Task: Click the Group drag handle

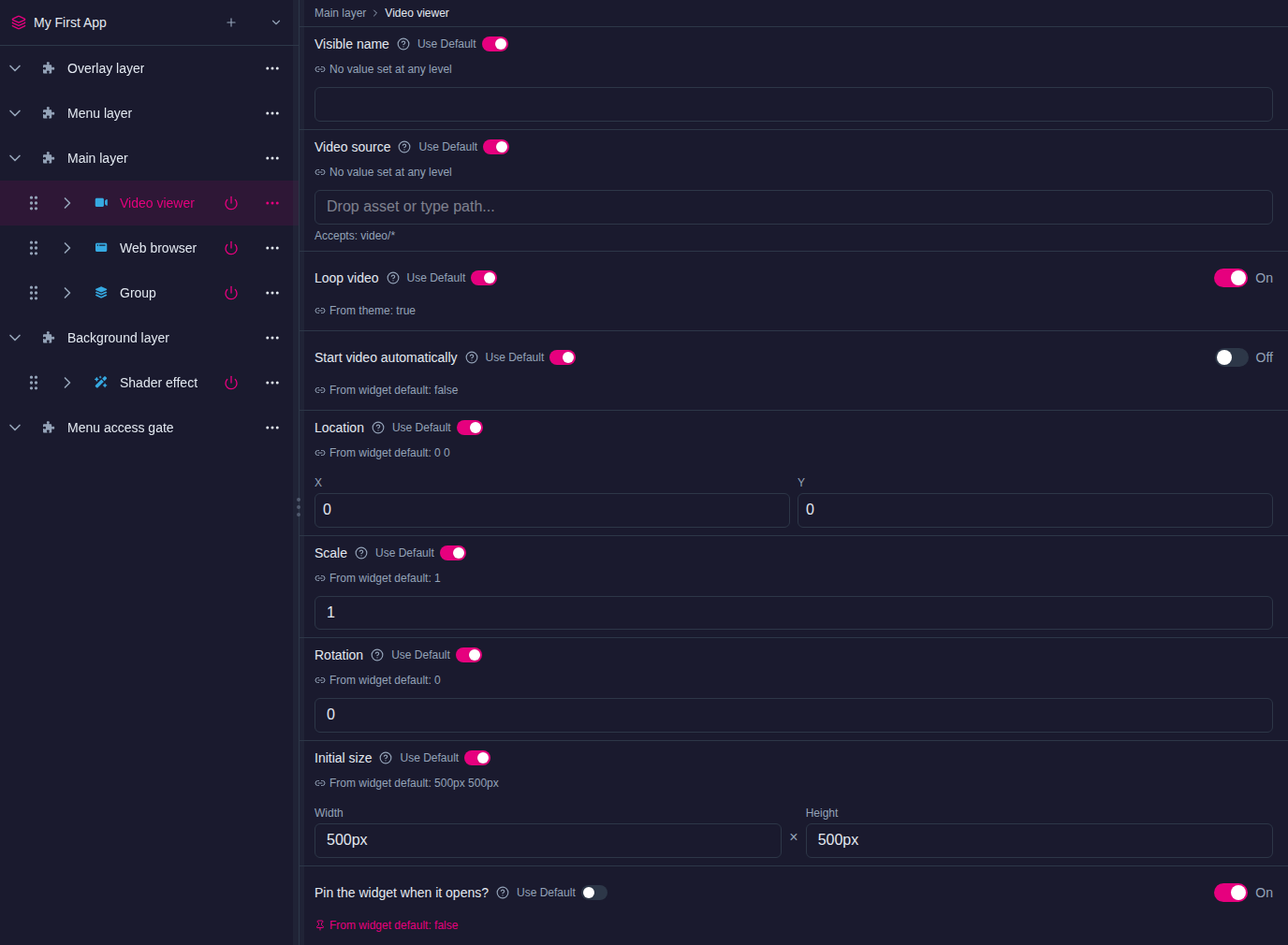Action: (x=34, y=293)
